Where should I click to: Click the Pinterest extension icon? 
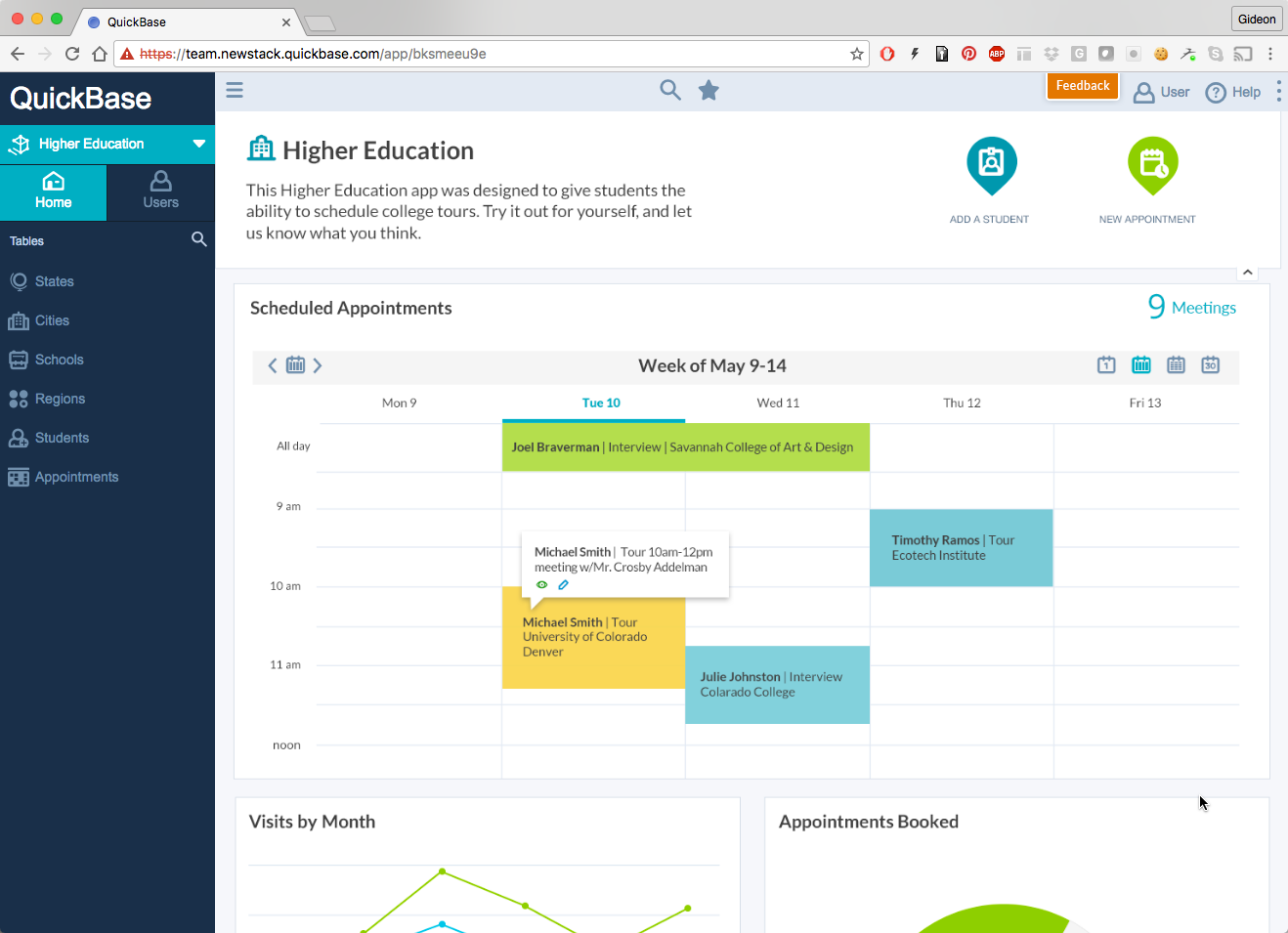pyautogui.click(x=968, y=54)
